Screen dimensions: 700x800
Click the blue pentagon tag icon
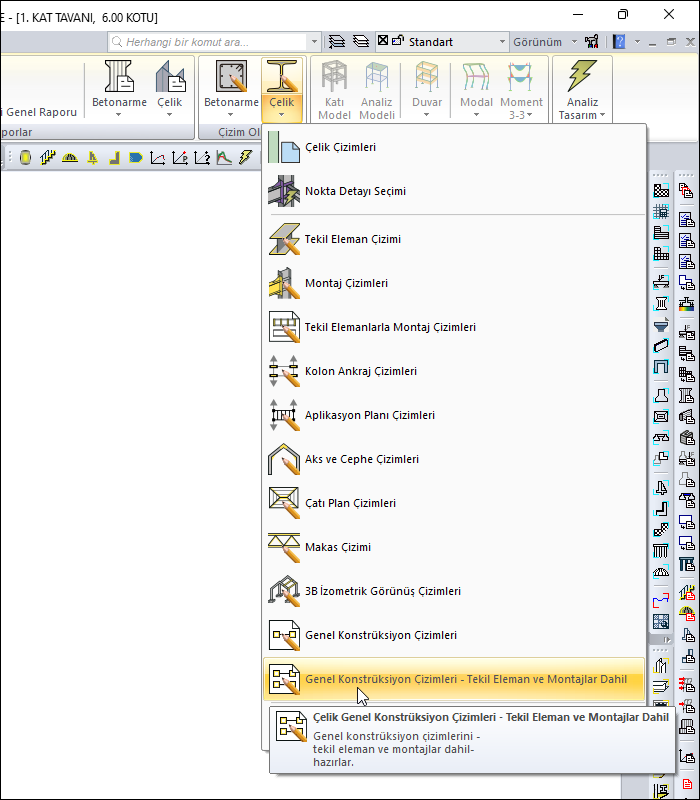(136, 158)
